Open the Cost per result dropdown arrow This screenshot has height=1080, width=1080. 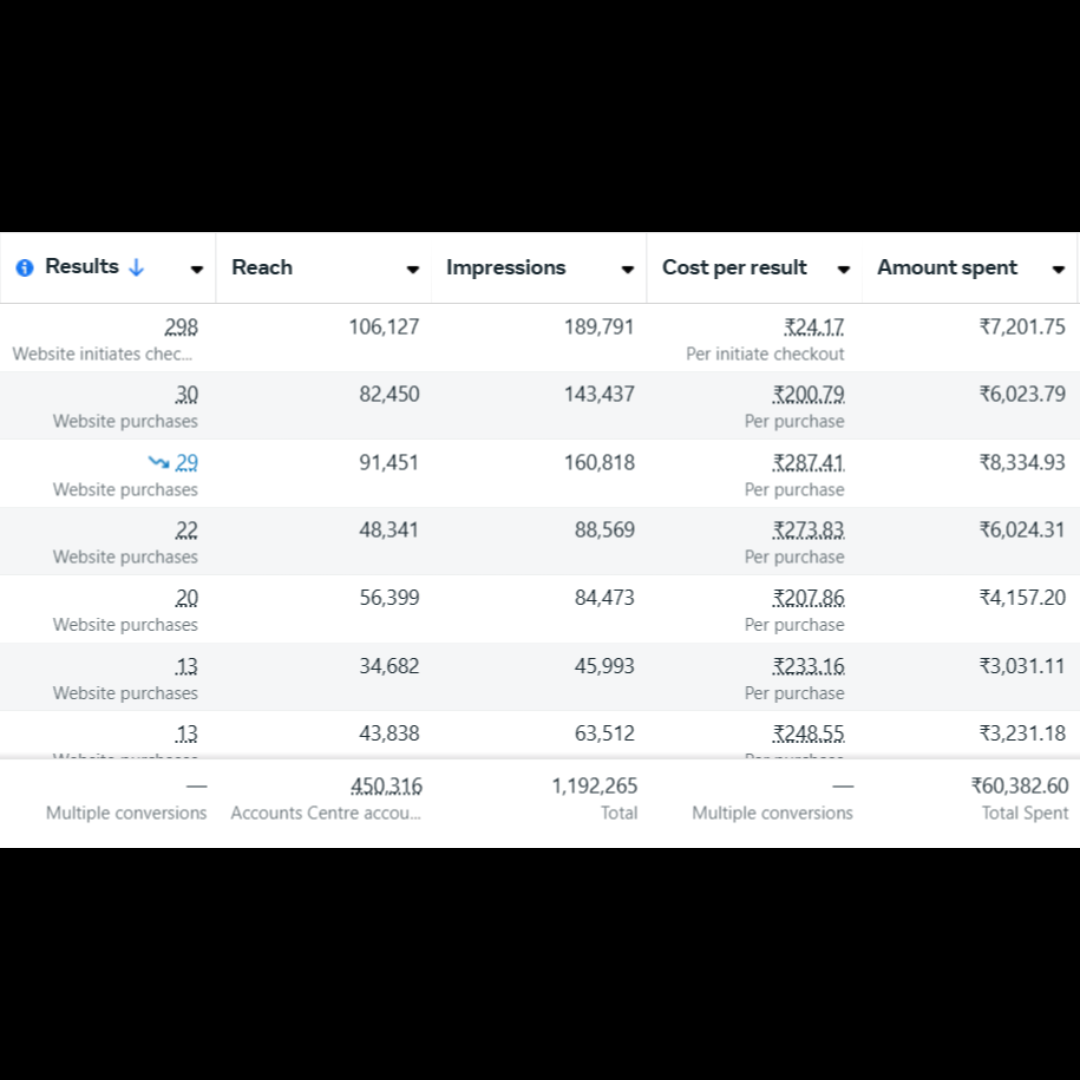[843, 269]
